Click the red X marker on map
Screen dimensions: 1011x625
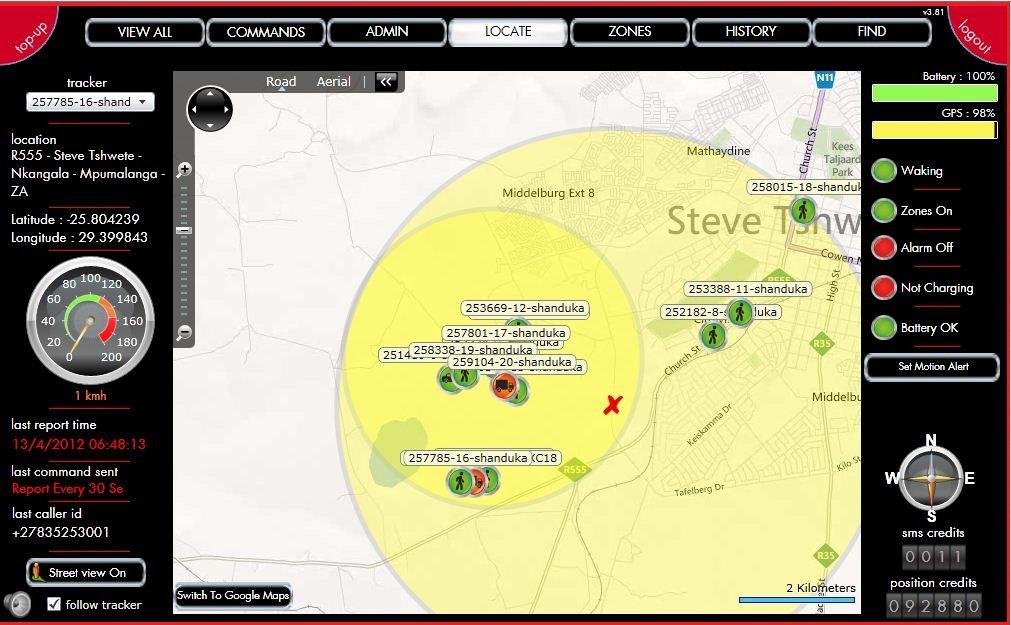(613, 404)
